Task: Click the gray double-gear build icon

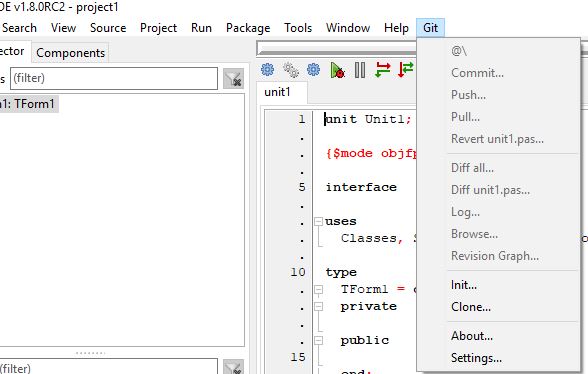Action: (291, 70)
